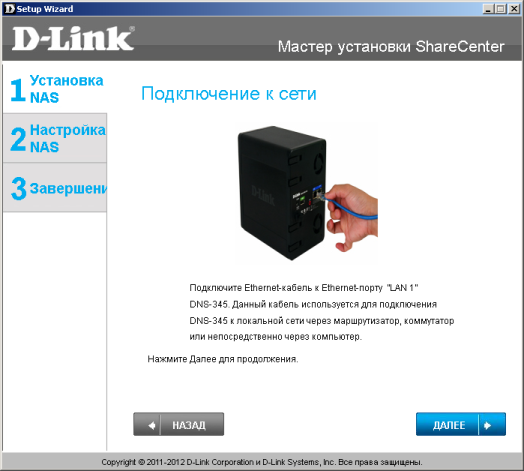This screenshot has width=524, height=471.
Task: Click the large number 3 step icon
Action: click(18, 189)
